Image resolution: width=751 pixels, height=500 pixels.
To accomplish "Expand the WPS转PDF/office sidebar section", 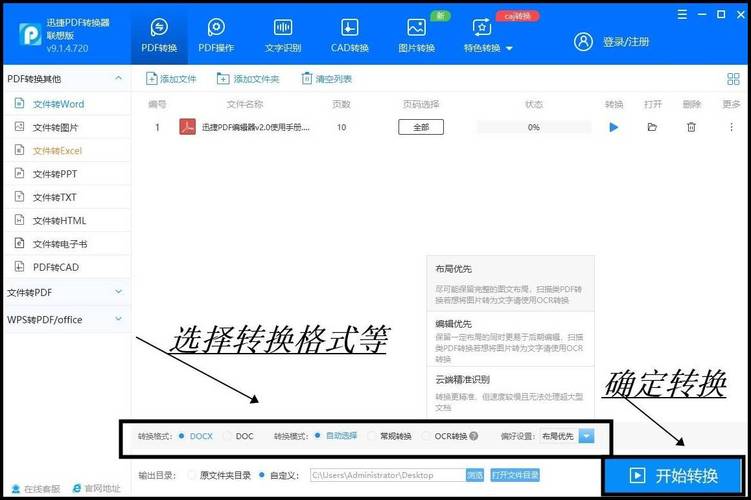I will tap(65, 319).
